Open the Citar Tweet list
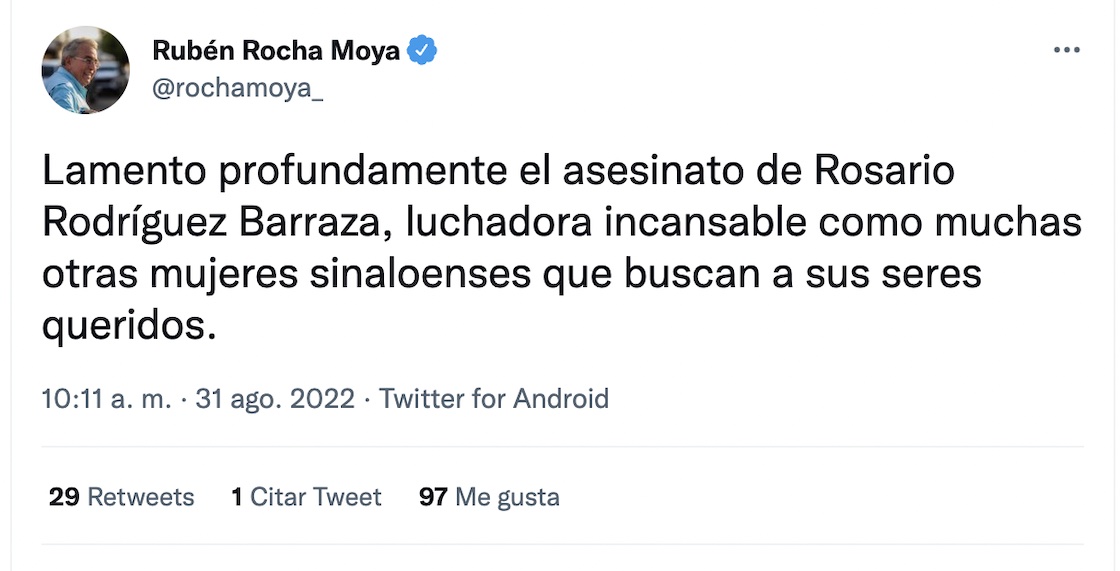This screenshot has width=1120, height=571. [315, 497]
